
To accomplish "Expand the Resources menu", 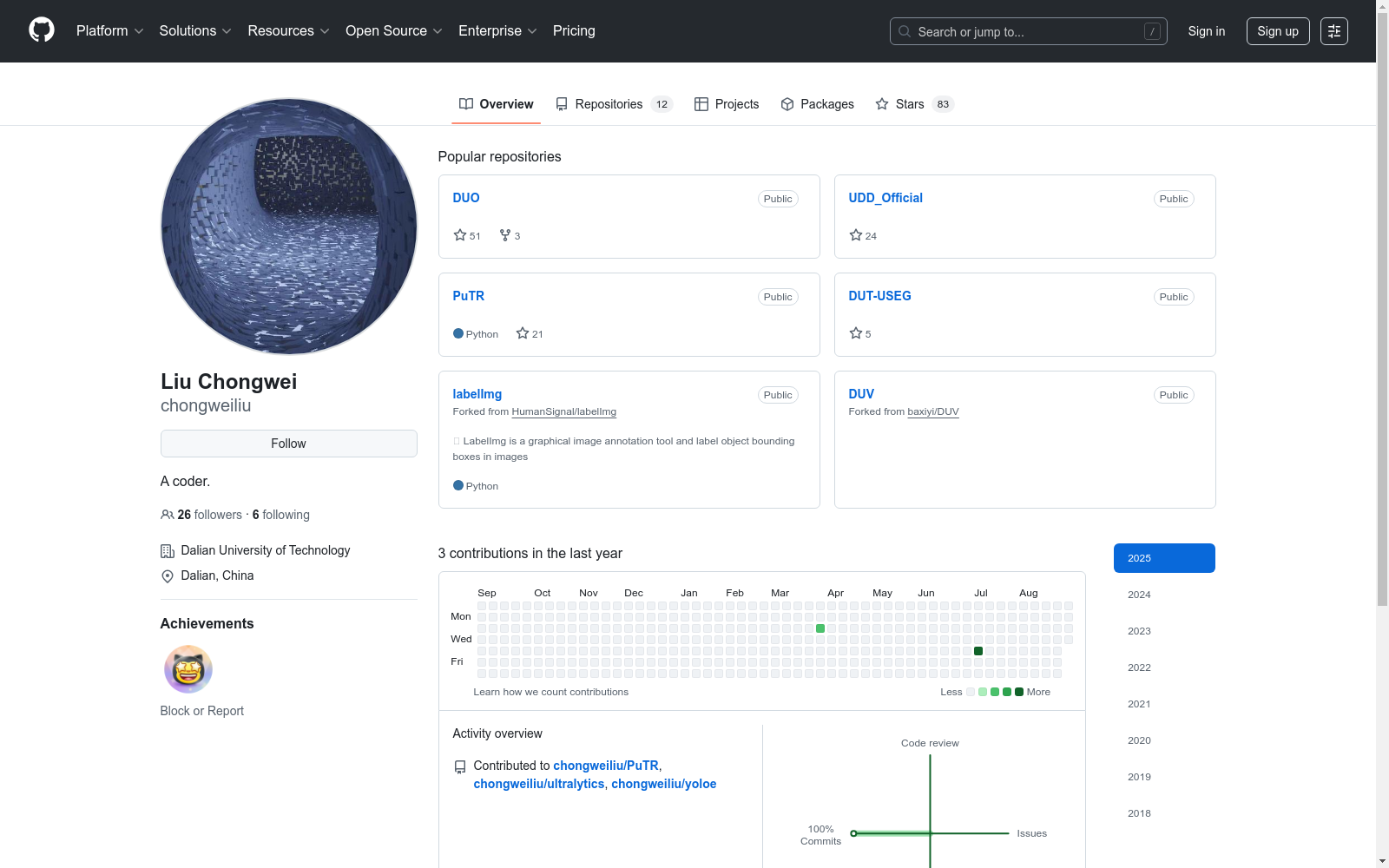I will point(289,31).
